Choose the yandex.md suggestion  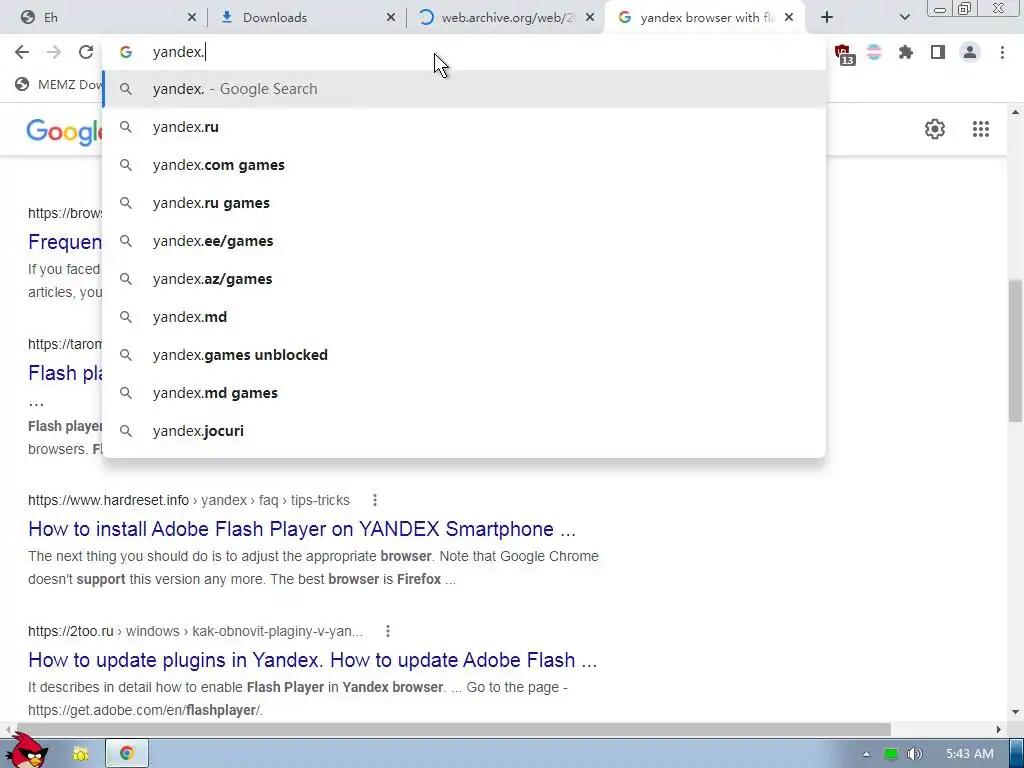click(464, 317)
